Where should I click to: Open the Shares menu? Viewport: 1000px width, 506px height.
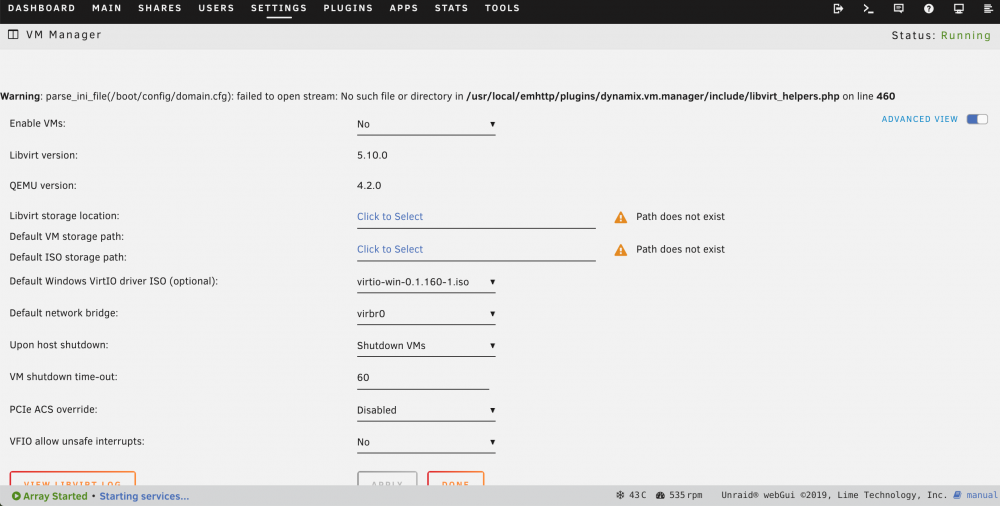pos(160,8)
